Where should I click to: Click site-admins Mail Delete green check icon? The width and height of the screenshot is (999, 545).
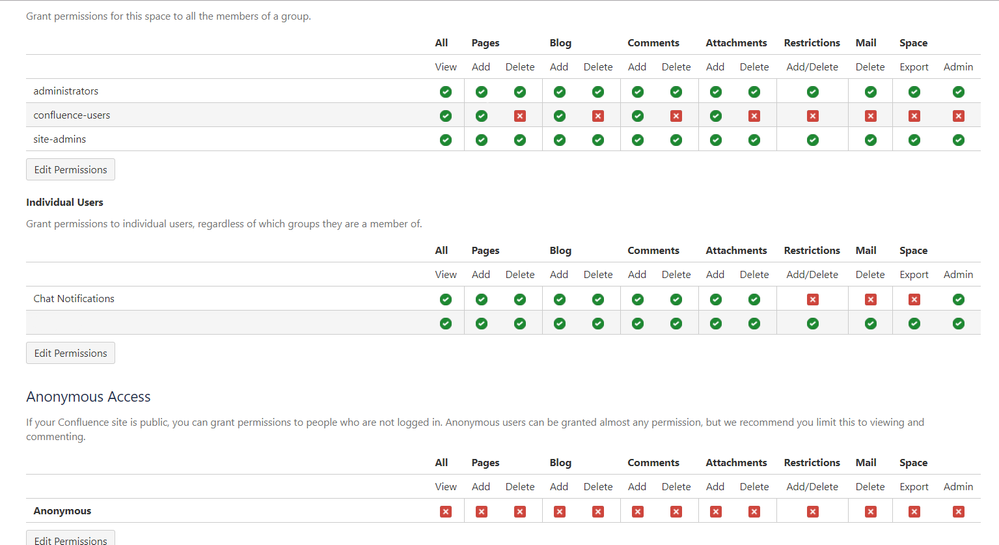pyautogui.click(x=870, y=140)
